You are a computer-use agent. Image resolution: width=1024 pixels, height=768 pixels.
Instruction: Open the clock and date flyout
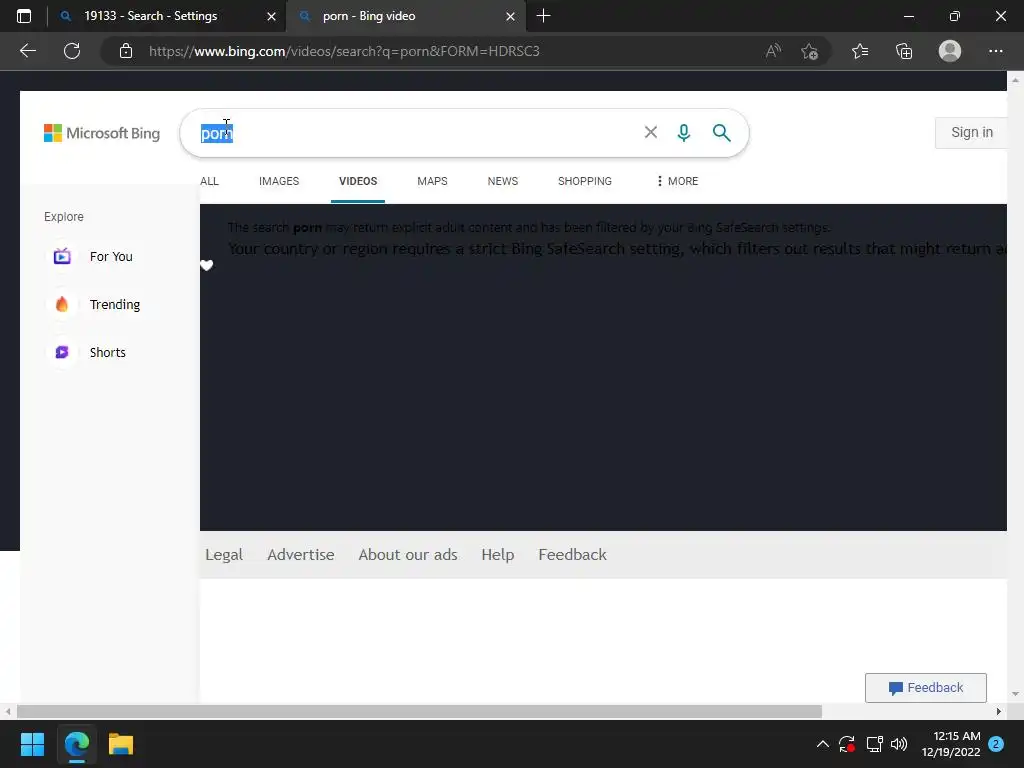(x=951, y=744)
